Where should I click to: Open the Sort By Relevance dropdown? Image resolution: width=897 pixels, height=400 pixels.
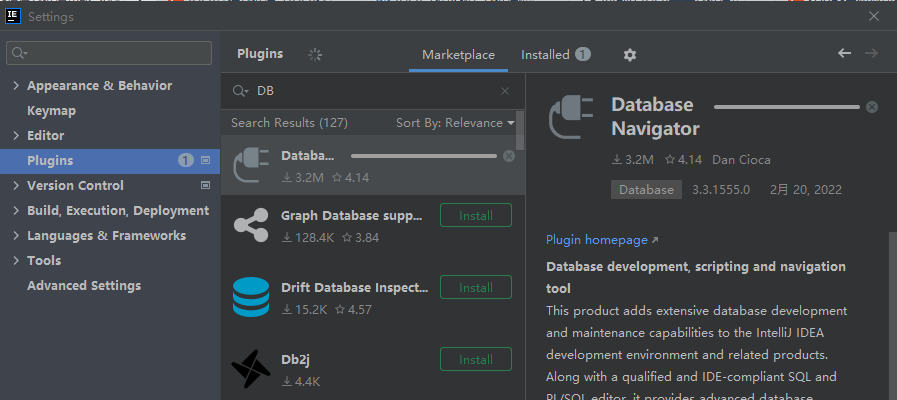click(455, 123)
